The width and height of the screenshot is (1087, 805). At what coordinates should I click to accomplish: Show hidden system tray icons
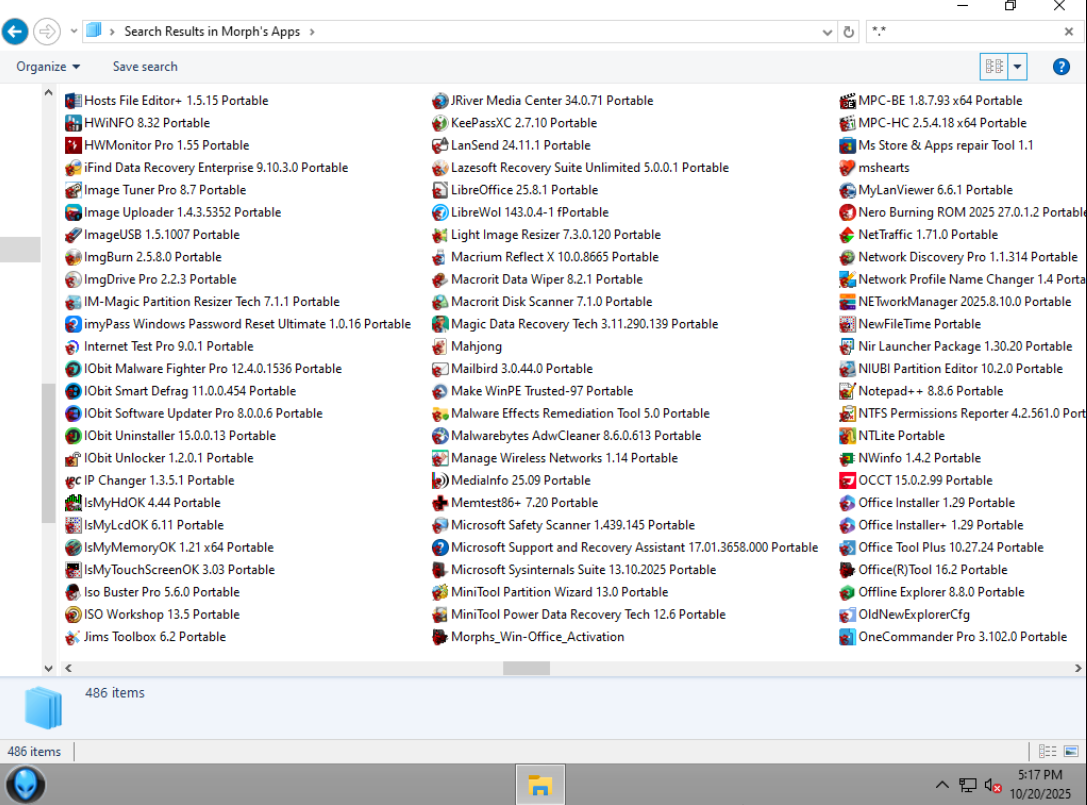(942, 785)
